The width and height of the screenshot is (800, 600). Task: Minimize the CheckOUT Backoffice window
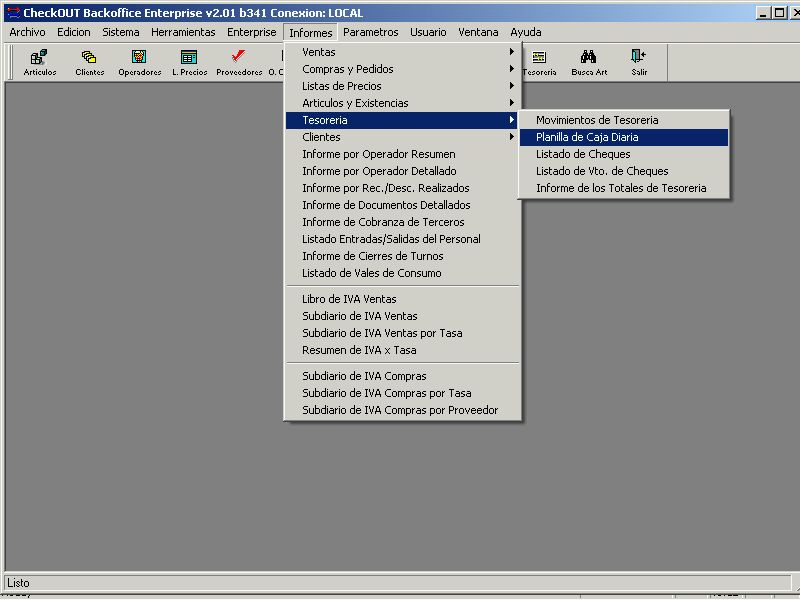click(x=763, y=13)
